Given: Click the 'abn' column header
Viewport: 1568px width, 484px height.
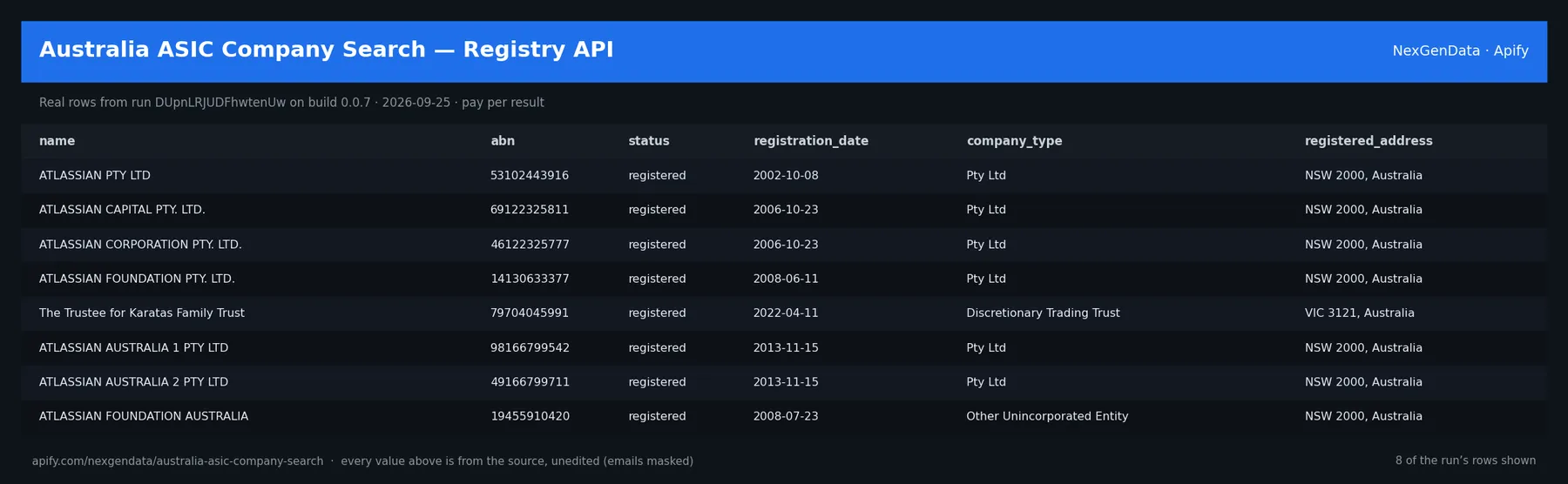Looking at the screenshot, I should tap(503, 141).
